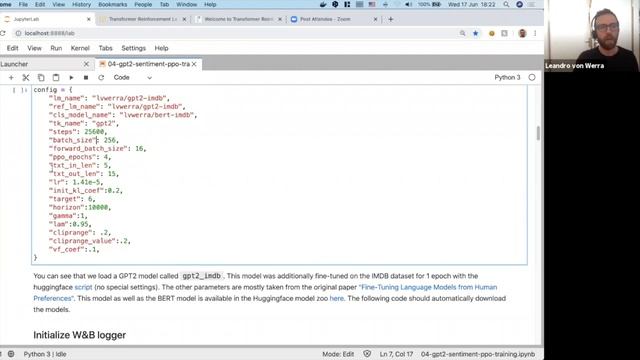Image resolution: width=640 pixels, height=360 pixels.
Task: Open the cell type Code dropdown
Action: coord(133,78)
